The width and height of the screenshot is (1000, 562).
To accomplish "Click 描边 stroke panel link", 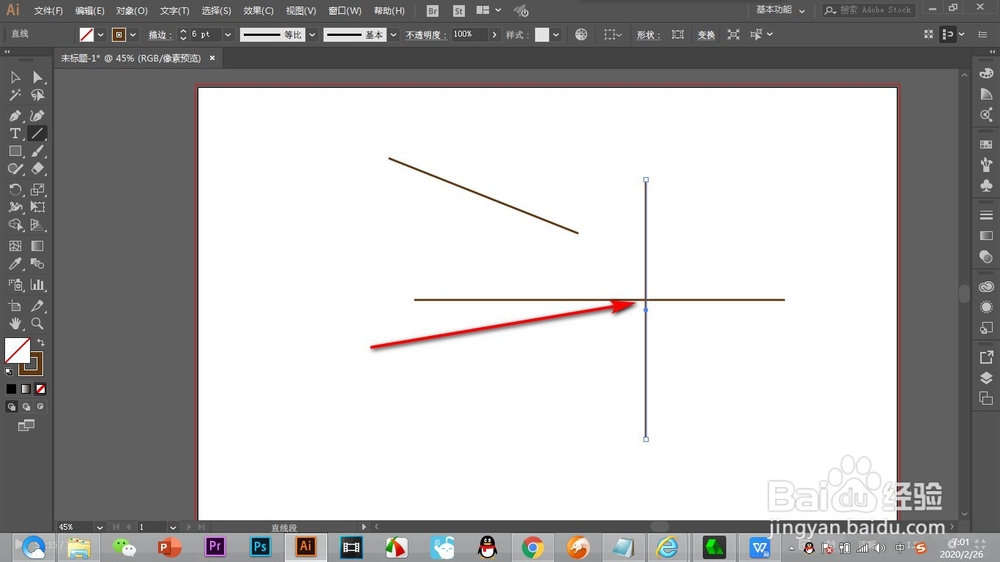I will 159,35.
